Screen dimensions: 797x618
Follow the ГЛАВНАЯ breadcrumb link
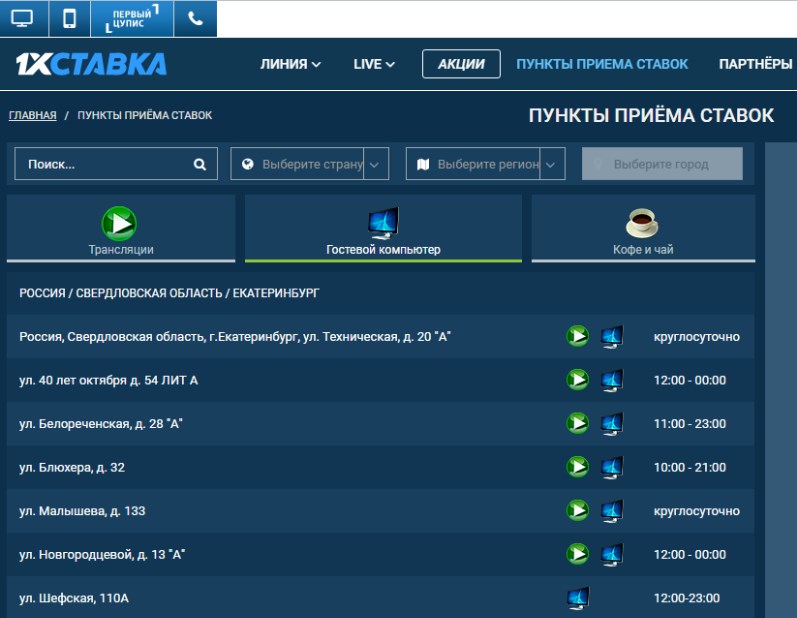(x=33, y=115)
